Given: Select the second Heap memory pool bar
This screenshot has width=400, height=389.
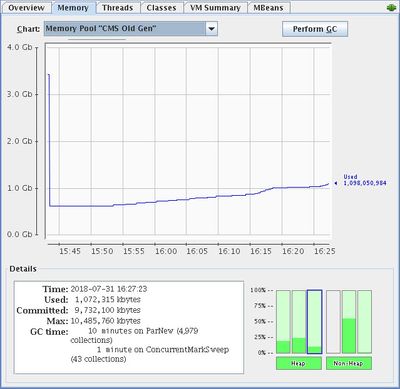Looking at the screenshot, I should tap(299, 322).
